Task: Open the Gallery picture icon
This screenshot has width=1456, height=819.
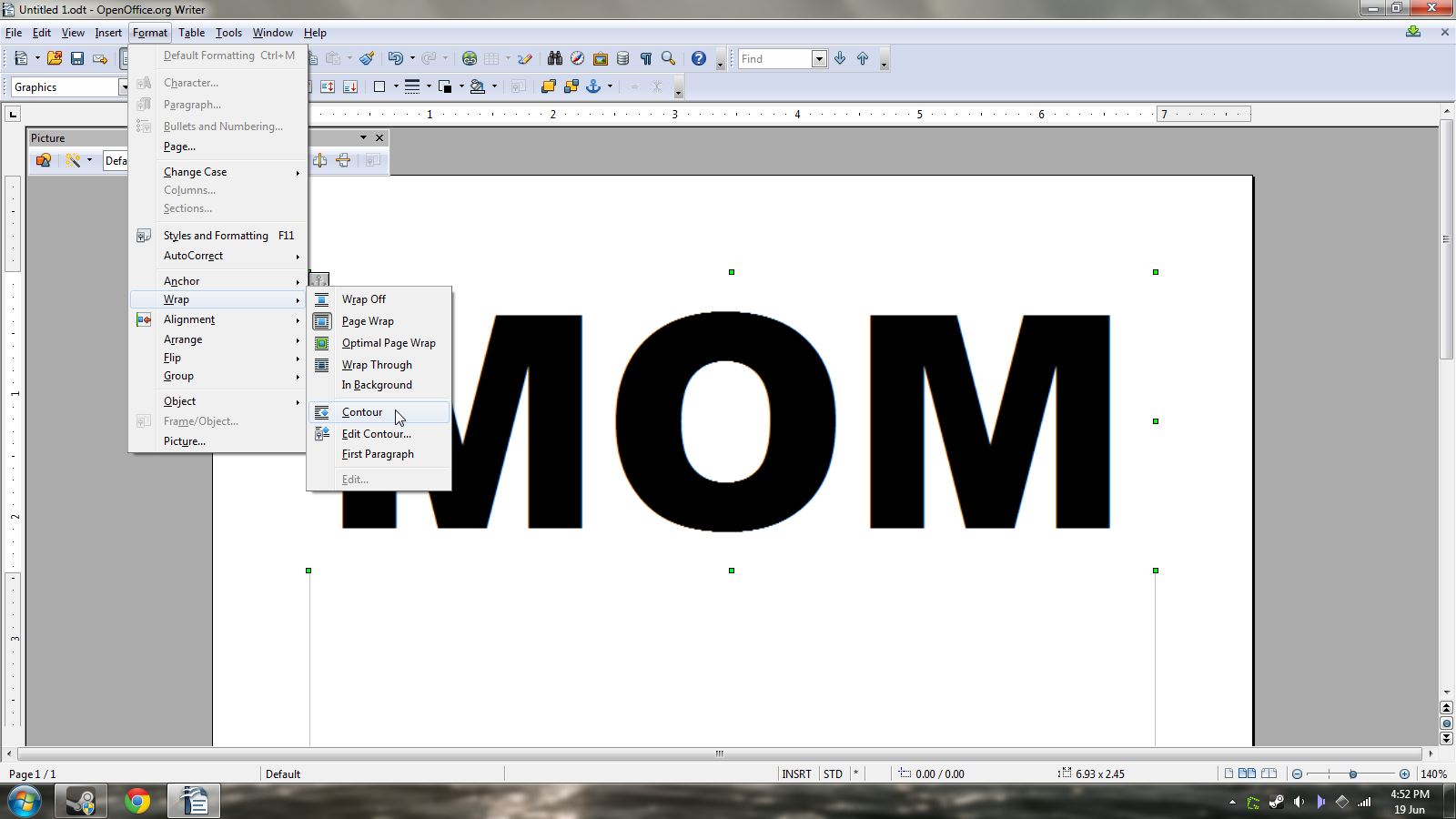Action: pos(601,58)
